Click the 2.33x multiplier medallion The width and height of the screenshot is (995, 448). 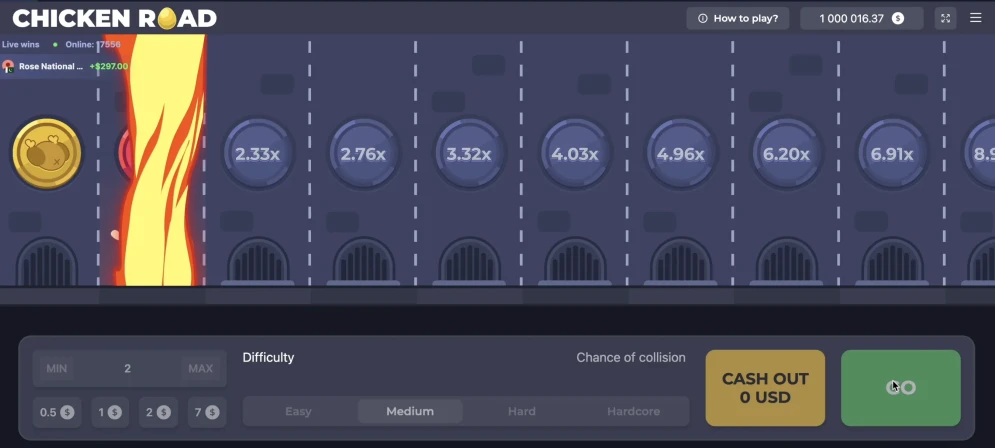[x=257, y=154]
